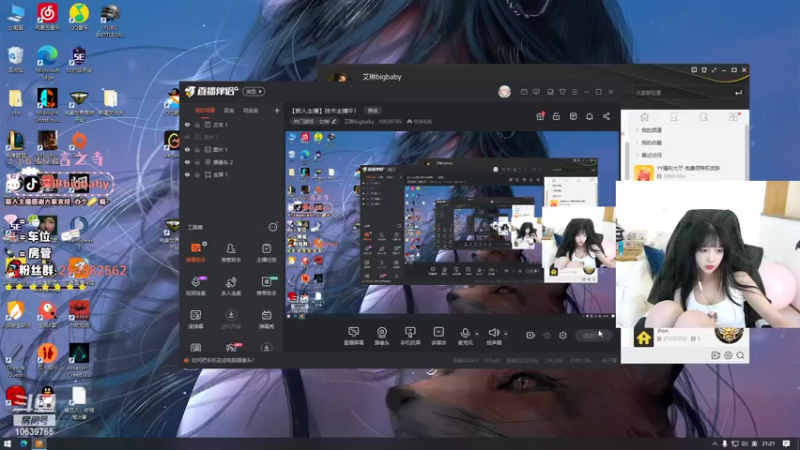Add a multimedia source (多媒体)
800x450 pixels.
pyautogui.click(x=438, y=336)
